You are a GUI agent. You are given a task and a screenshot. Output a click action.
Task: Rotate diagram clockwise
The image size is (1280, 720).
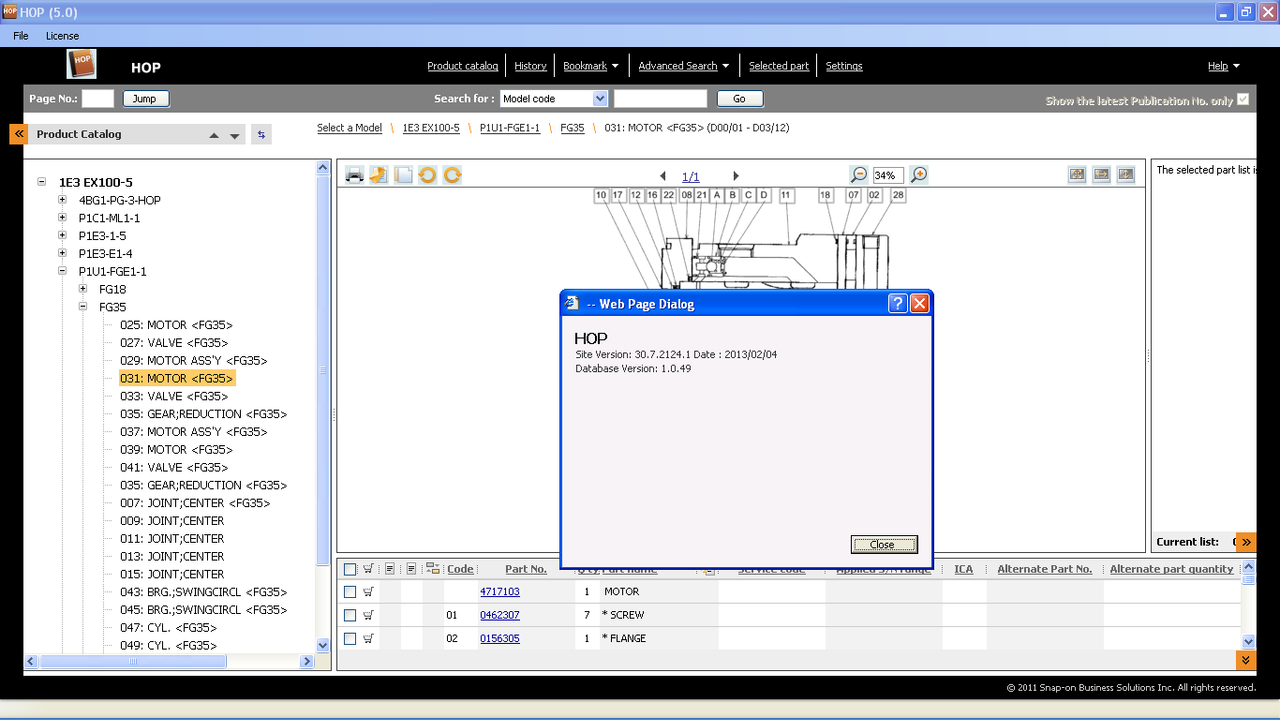(452, 175)
